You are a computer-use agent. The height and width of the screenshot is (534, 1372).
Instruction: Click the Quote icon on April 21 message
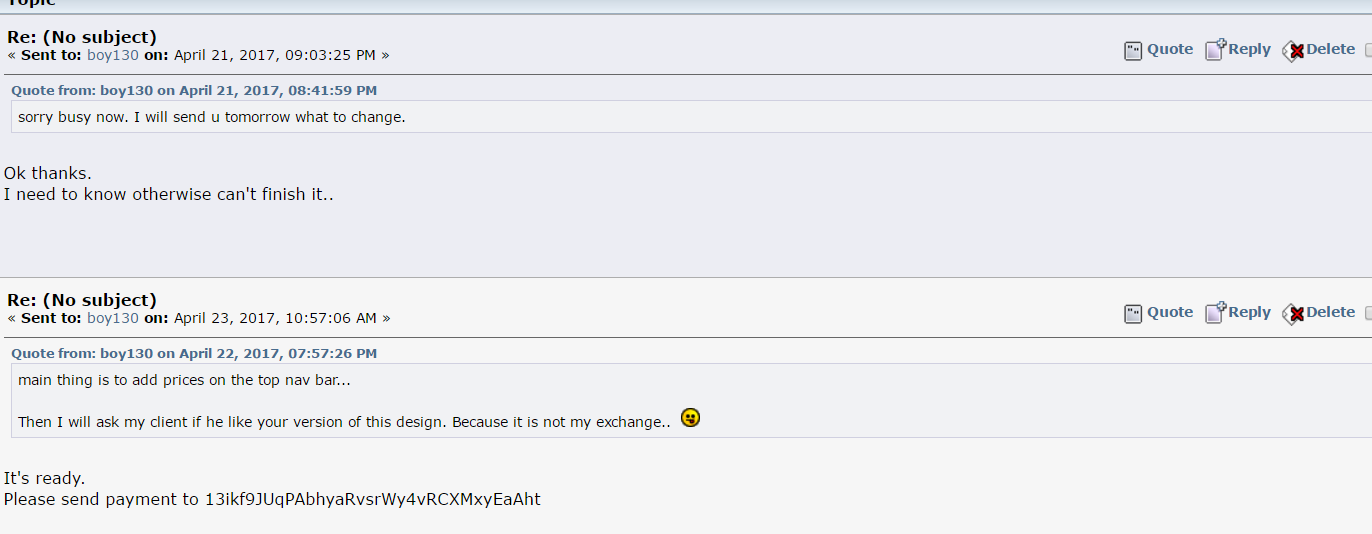click(1133, 51)
